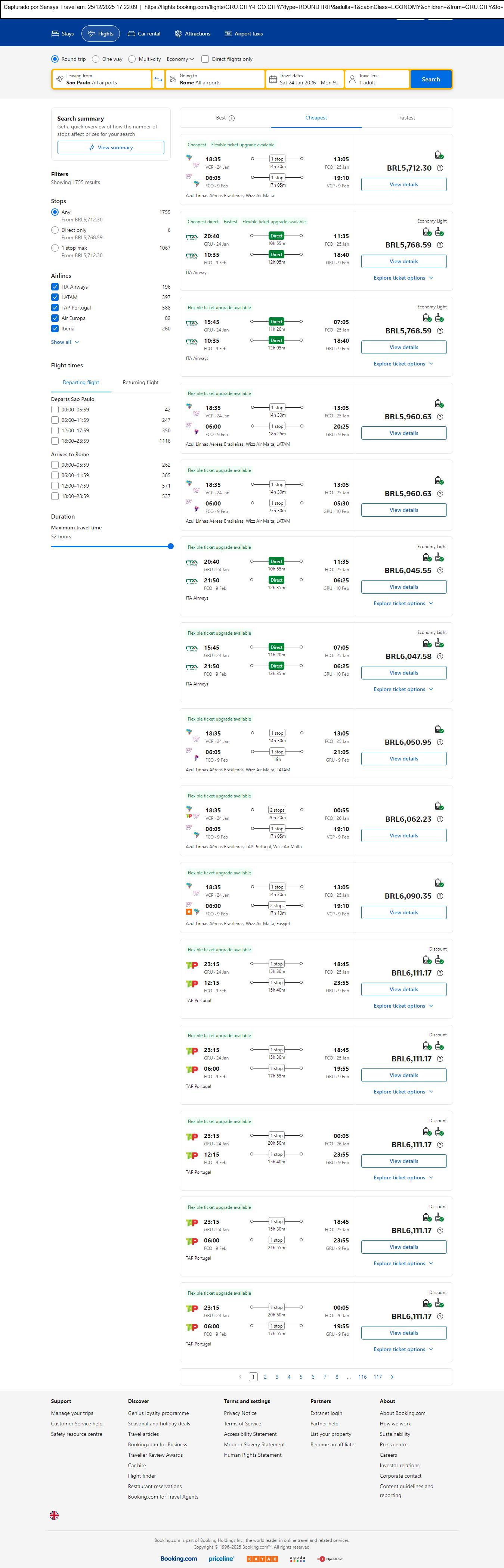The image size is (504, 1568).
Task: Expand Show all airlines list
Action: (65, 342)
